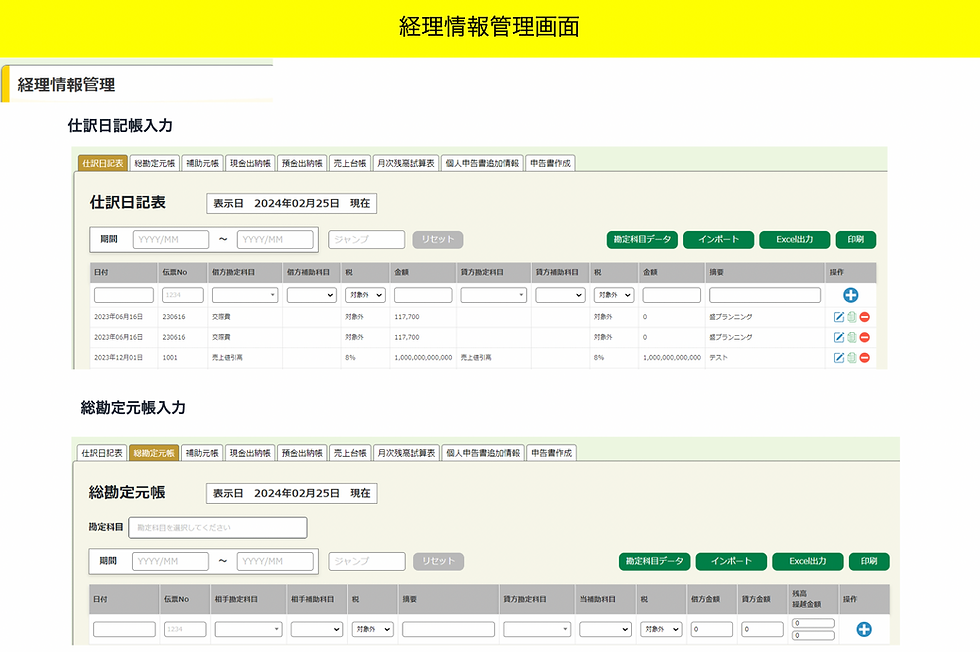
Task: Click 印刷 button in 仕訳日記表 panel
Action: (856, 239)
